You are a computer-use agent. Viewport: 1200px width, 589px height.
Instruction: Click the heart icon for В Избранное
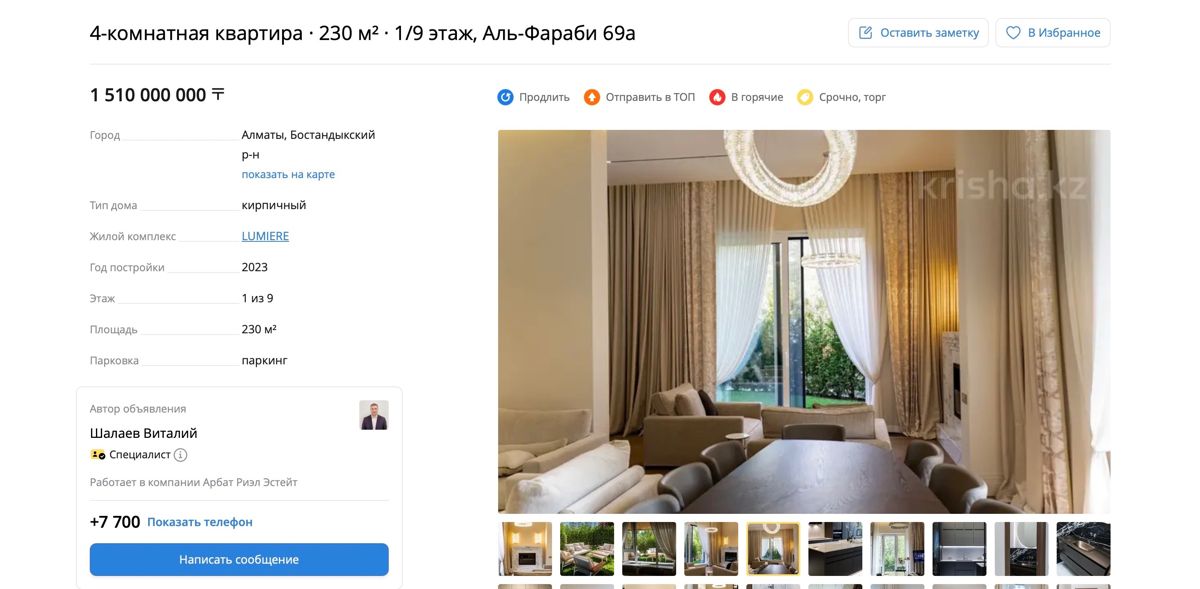pos(1013,33)
